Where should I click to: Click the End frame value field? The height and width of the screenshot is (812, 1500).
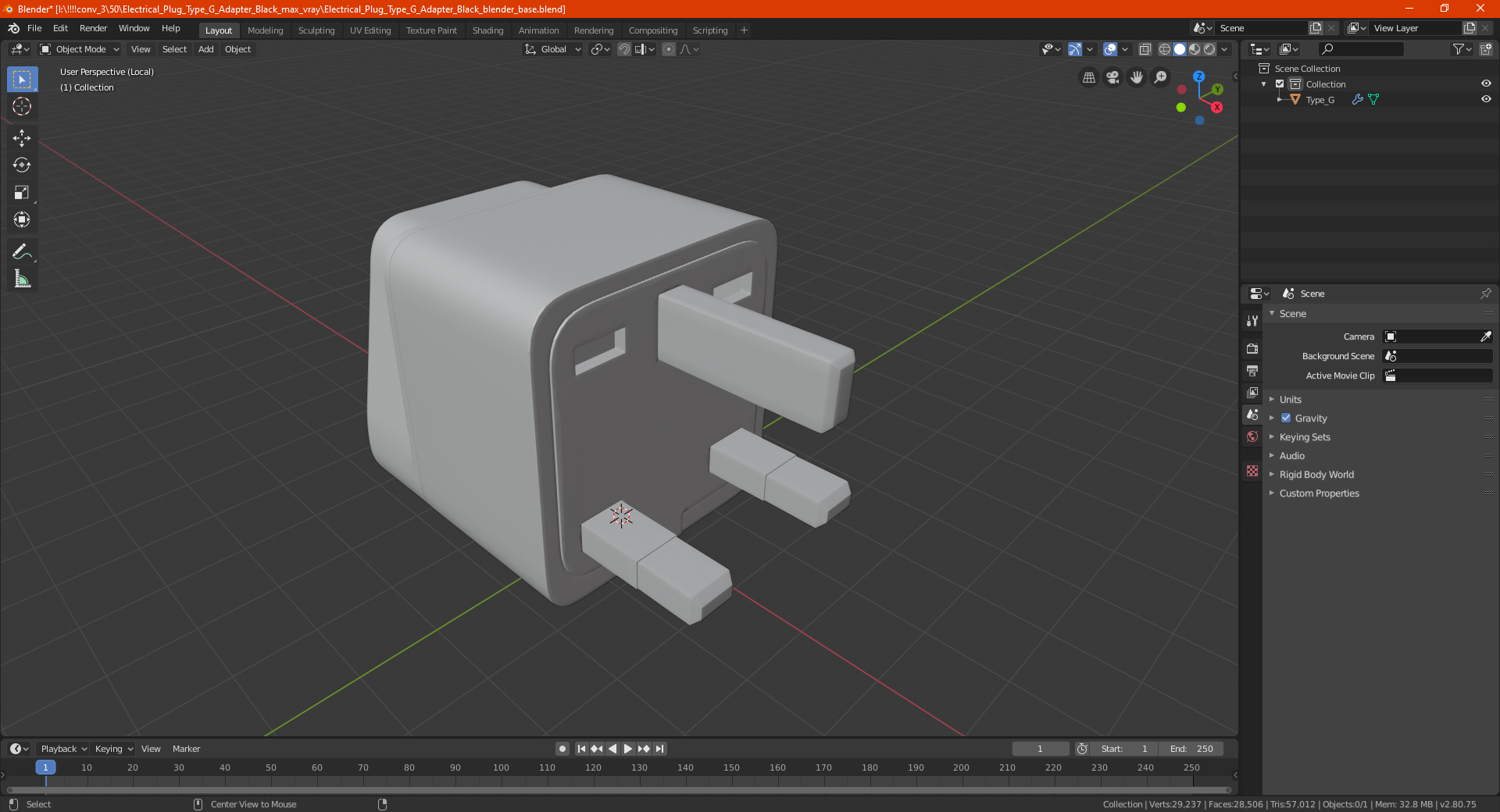(1191, 749)
